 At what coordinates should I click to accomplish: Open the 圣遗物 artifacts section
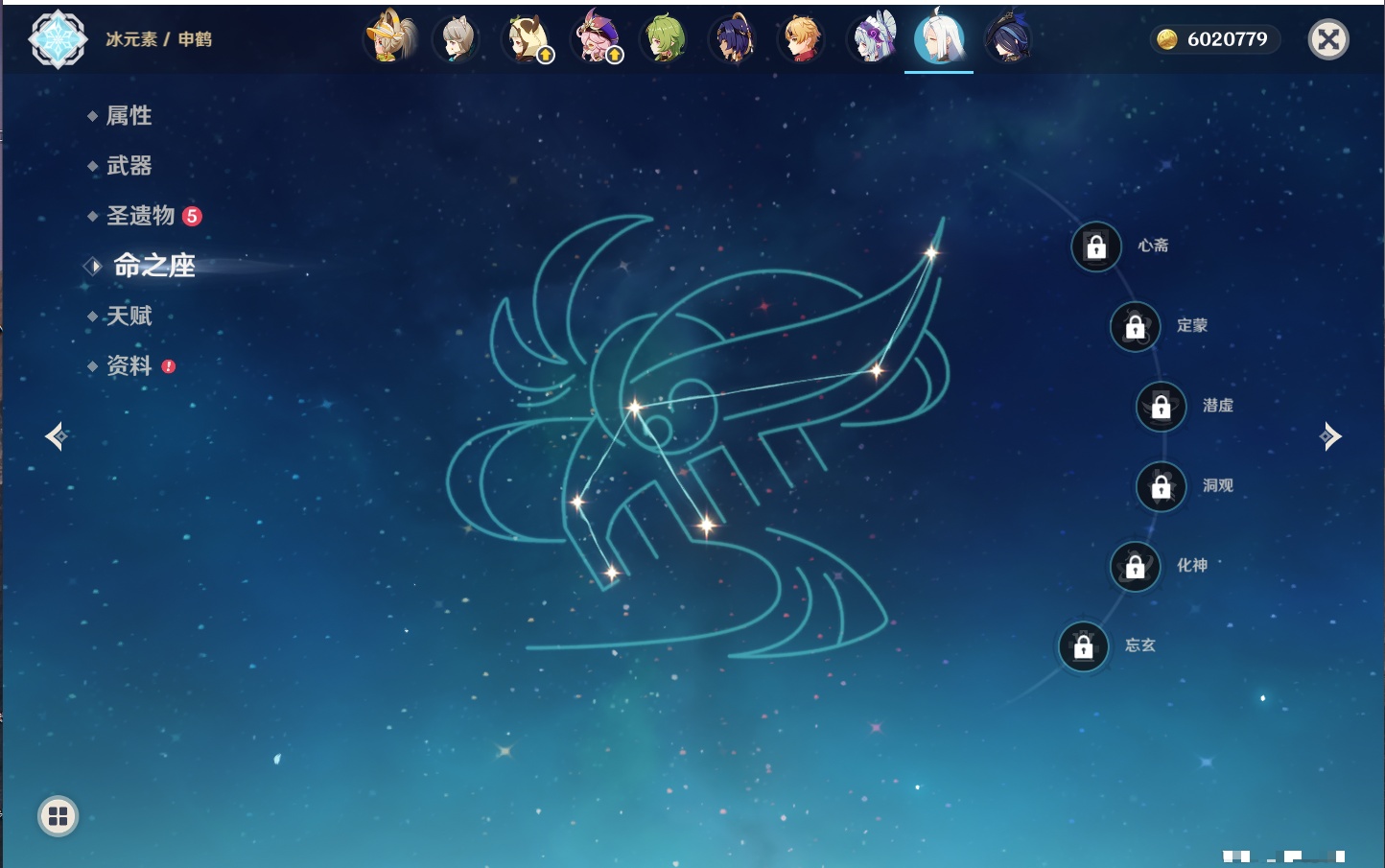pos(140,216)
